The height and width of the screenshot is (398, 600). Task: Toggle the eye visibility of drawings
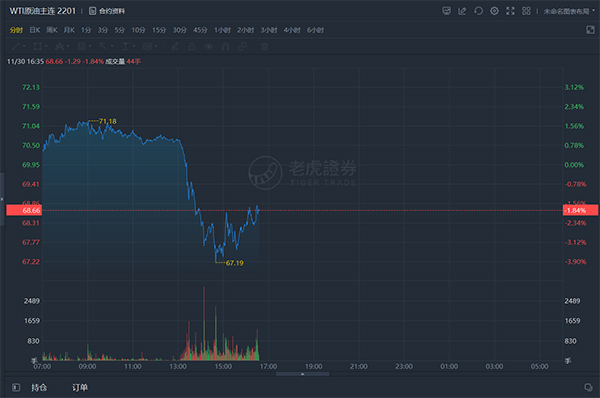[209, 47]
